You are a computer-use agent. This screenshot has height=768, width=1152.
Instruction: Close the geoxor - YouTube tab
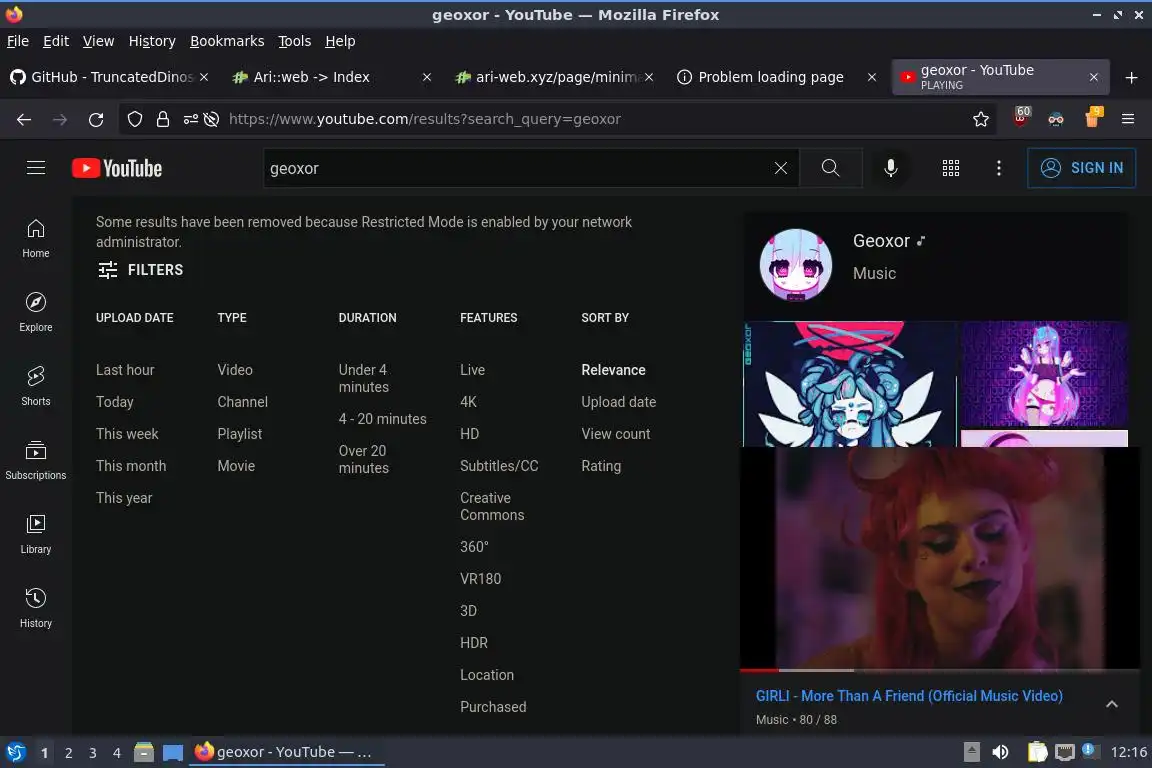coord(1093,77)
